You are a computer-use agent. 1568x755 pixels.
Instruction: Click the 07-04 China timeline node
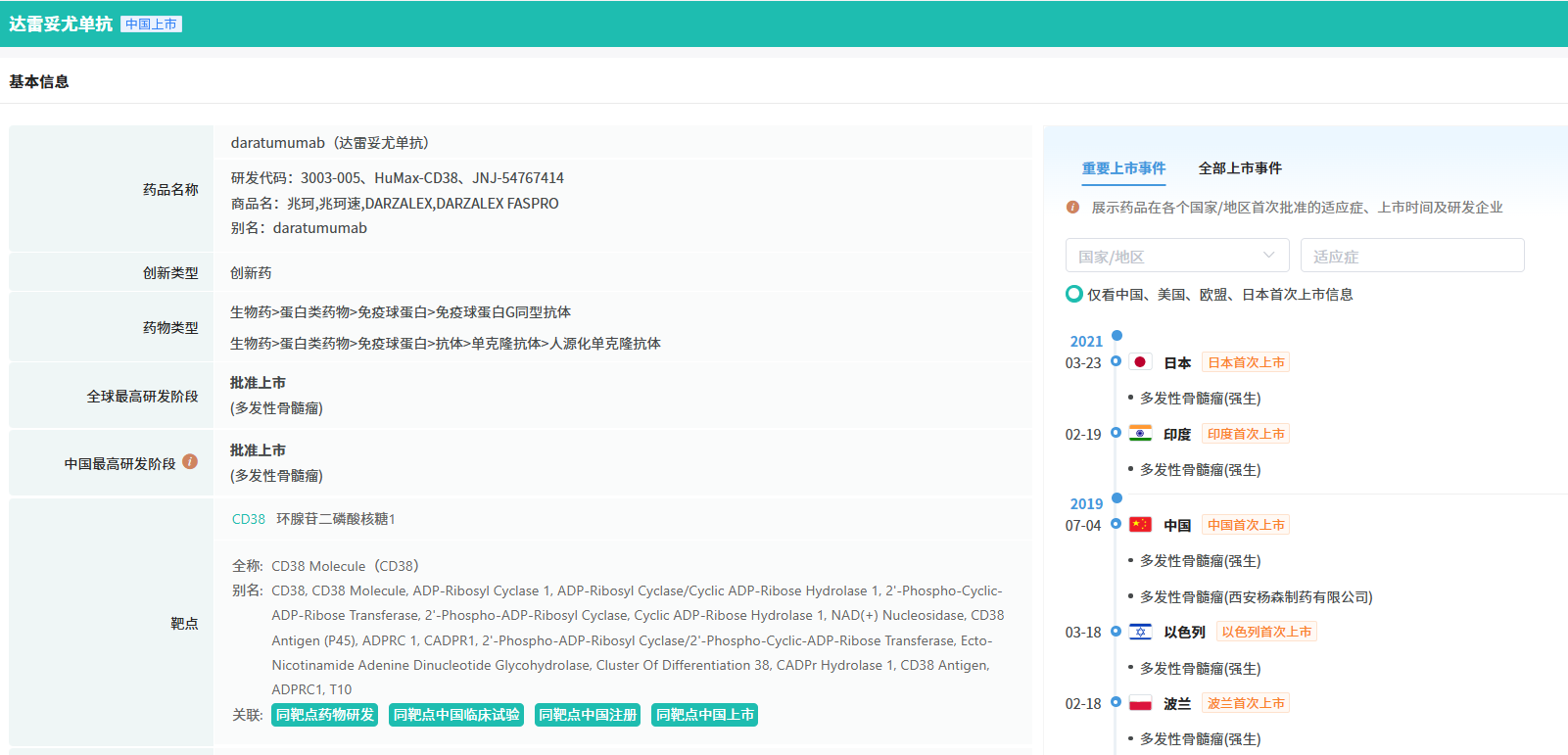(x=1116, y=524)
